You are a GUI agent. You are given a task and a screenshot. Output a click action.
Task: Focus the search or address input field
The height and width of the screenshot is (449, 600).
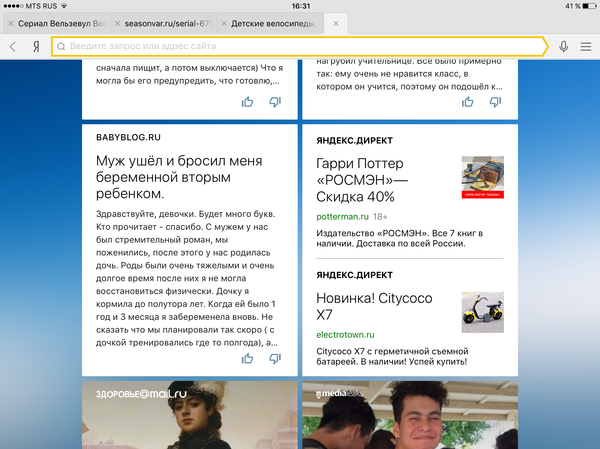300,47
